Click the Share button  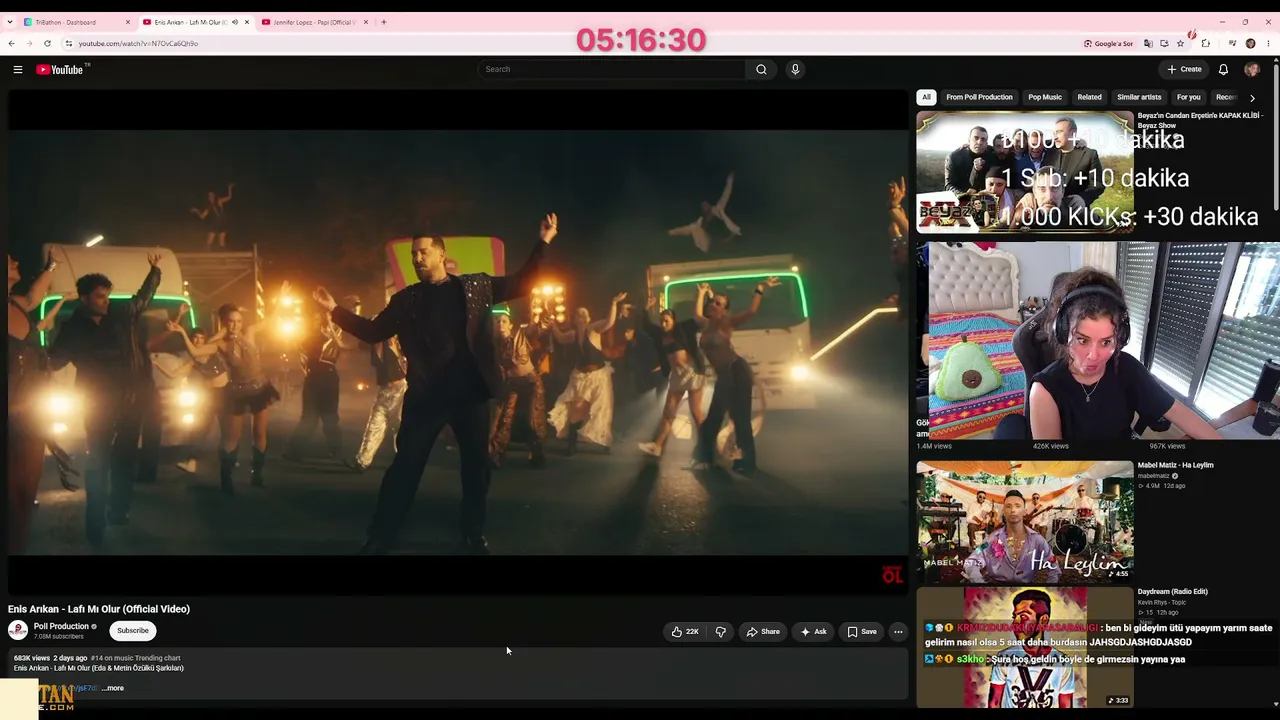(763, 631)
